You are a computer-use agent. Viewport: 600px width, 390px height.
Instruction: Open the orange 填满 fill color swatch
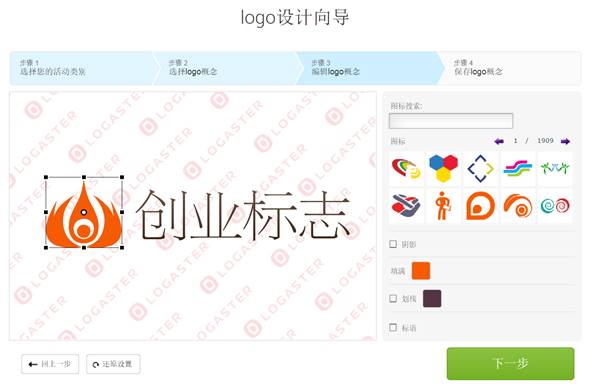421,271
